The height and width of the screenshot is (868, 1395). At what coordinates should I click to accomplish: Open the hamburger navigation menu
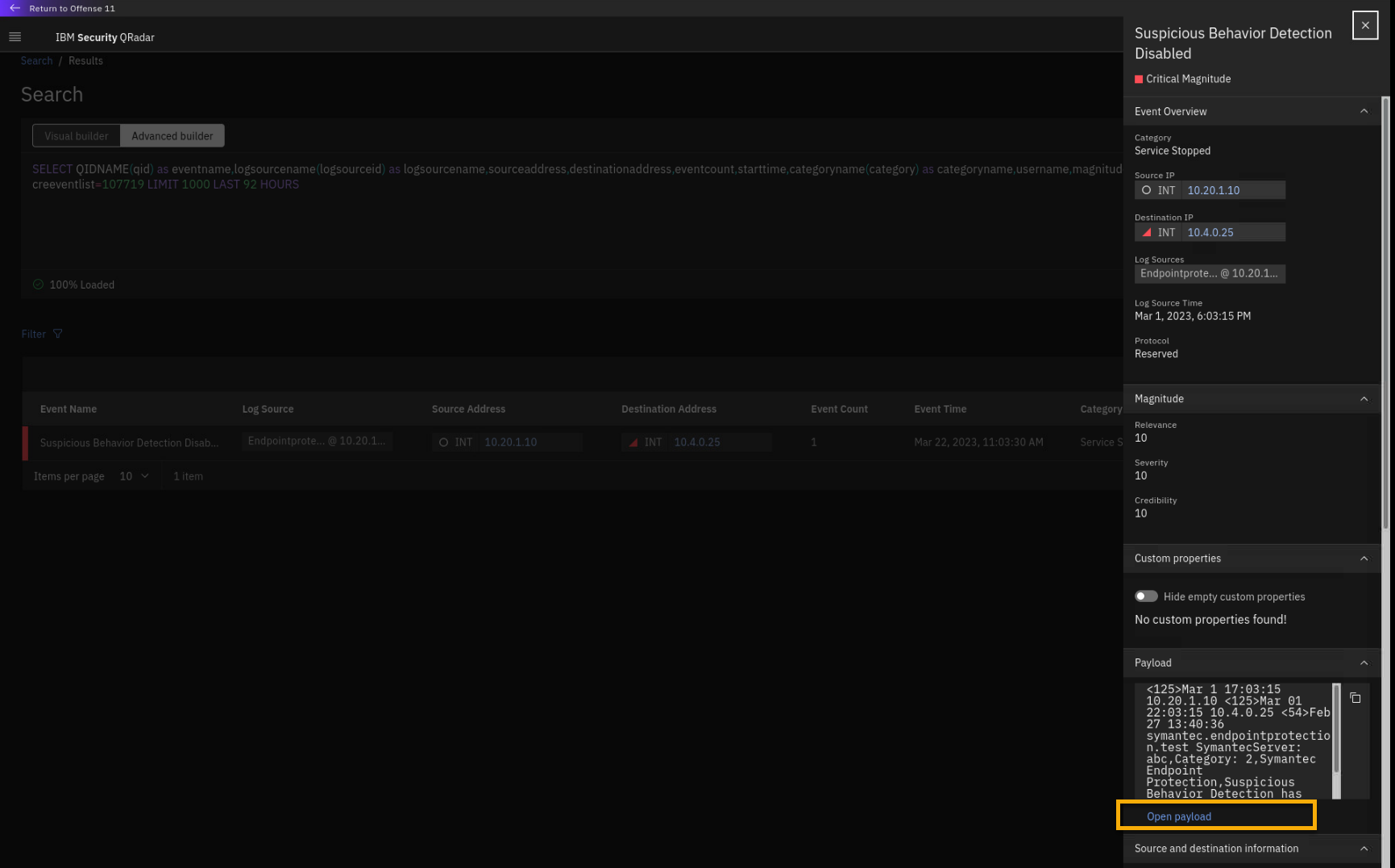coord(15,37)
